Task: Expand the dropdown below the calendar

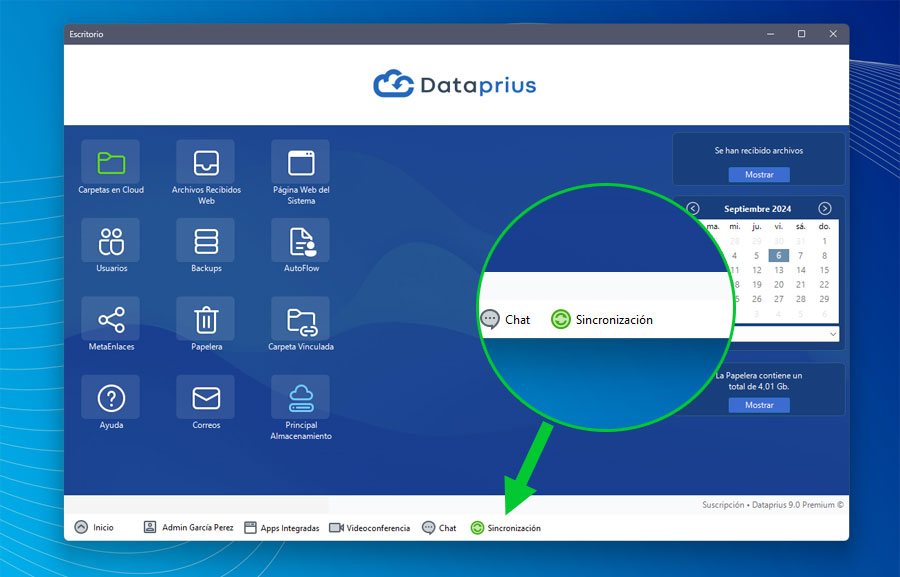Action: 833,334
